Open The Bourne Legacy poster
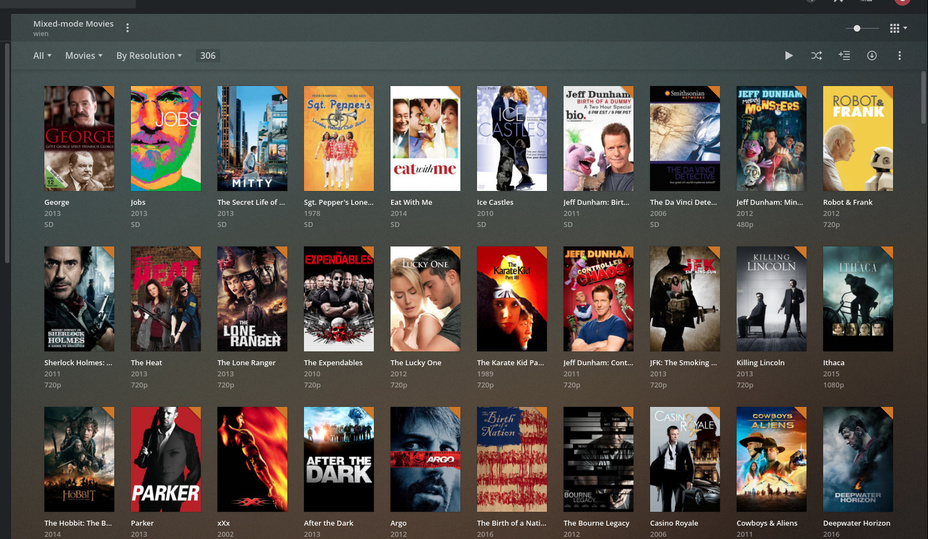This screenshot has height=539, width=928. point(598,459)
